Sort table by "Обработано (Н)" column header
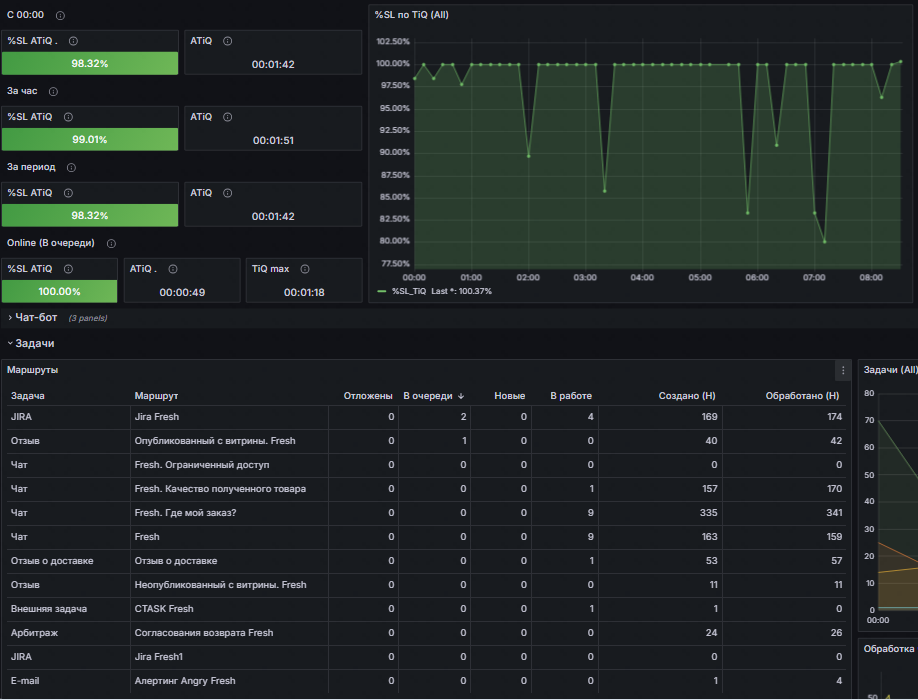Screen dimensions: 918x700 pos(802,396)
